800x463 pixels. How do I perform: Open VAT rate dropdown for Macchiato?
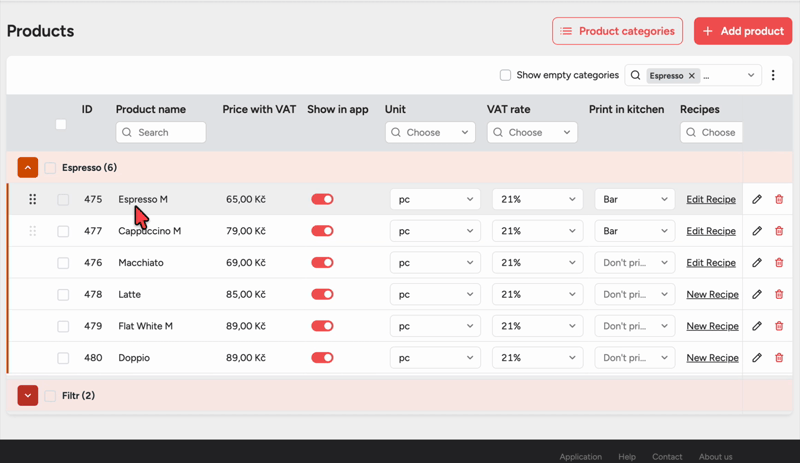coord(537,262)
